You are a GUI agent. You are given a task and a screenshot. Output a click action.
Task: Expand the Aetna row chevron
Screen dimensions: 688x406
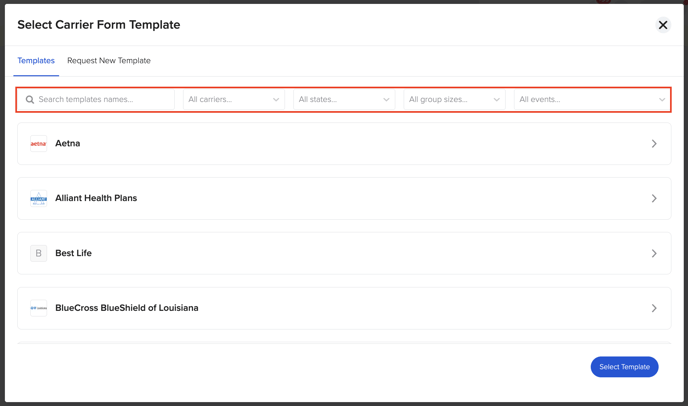pos(654,144)
